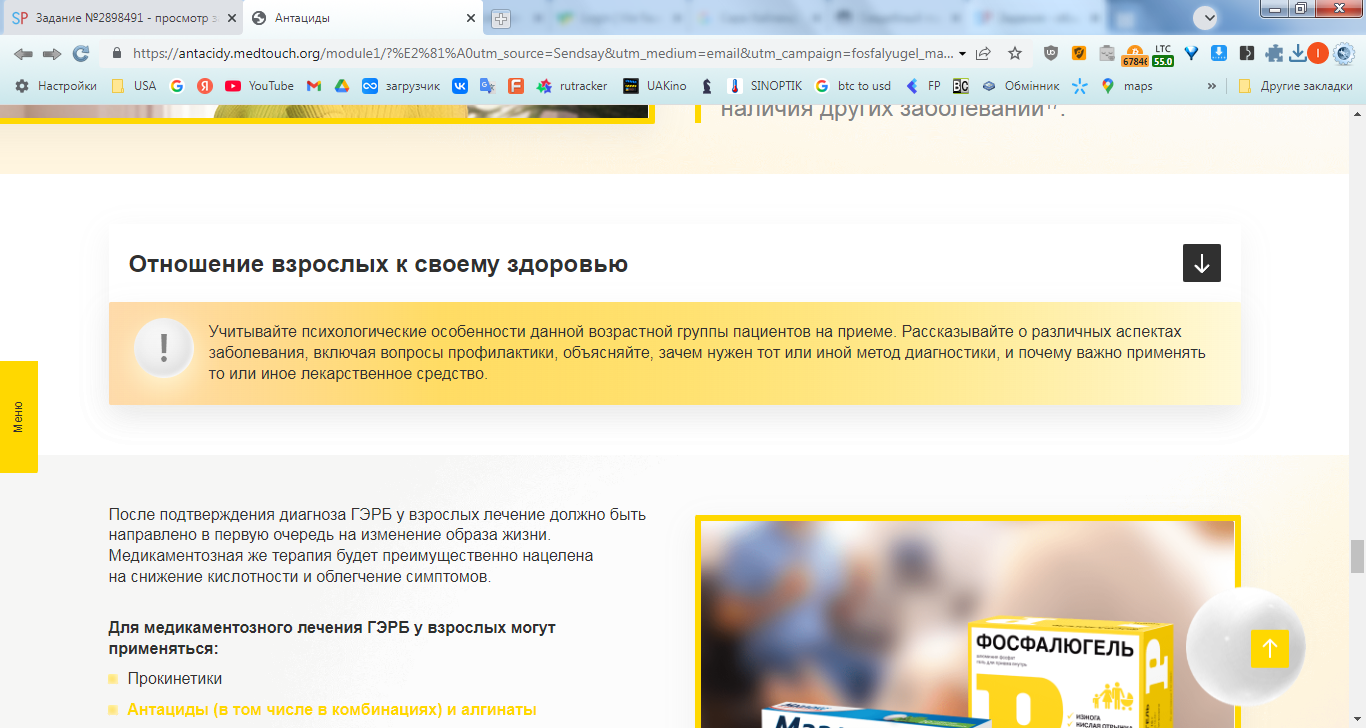Viewport: 1366px width, 728px height.
Task: Open the BC bookmark icon
Action: [961, 86]
